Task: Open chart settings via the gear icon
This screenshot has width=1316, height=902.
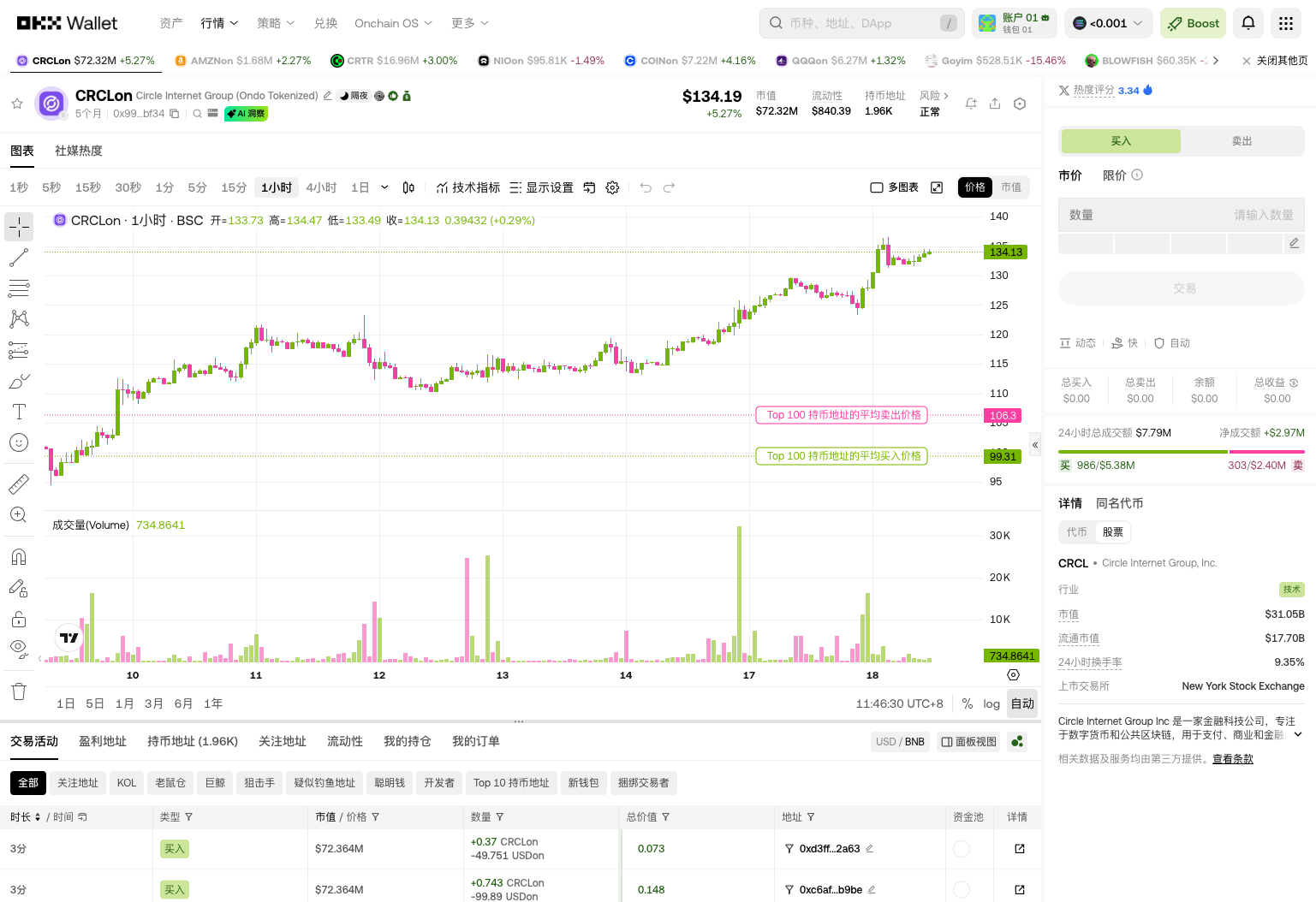Action: pyautogui.click(x=612, y=187)
